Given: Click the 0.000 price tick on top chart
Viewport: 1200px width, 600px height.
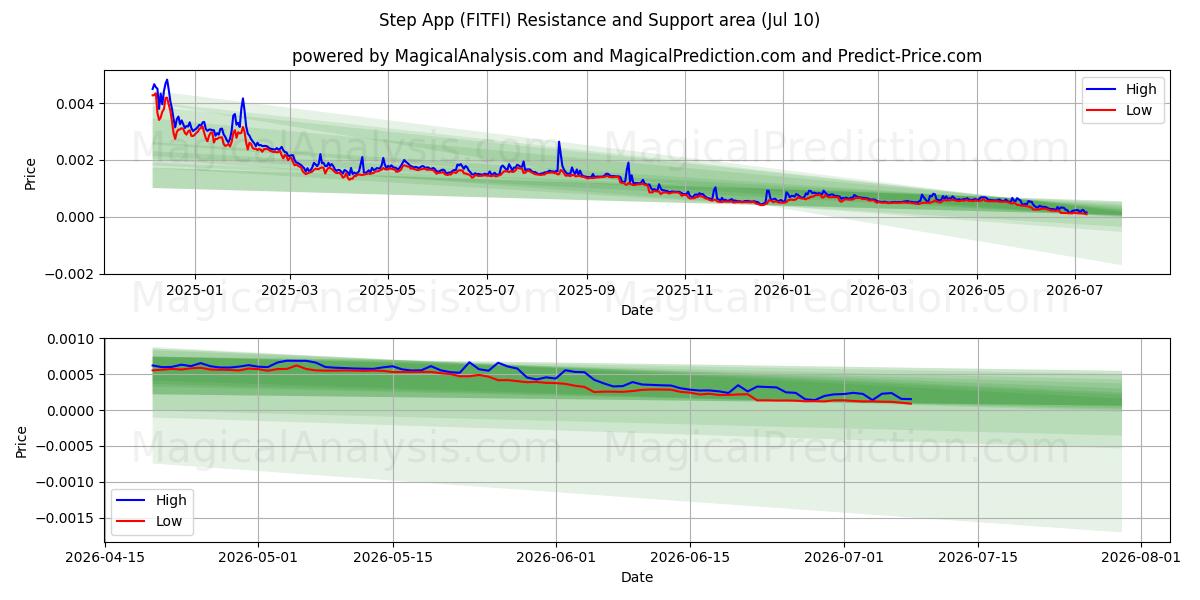Looking at the screenshot, I should coord(77,218).
